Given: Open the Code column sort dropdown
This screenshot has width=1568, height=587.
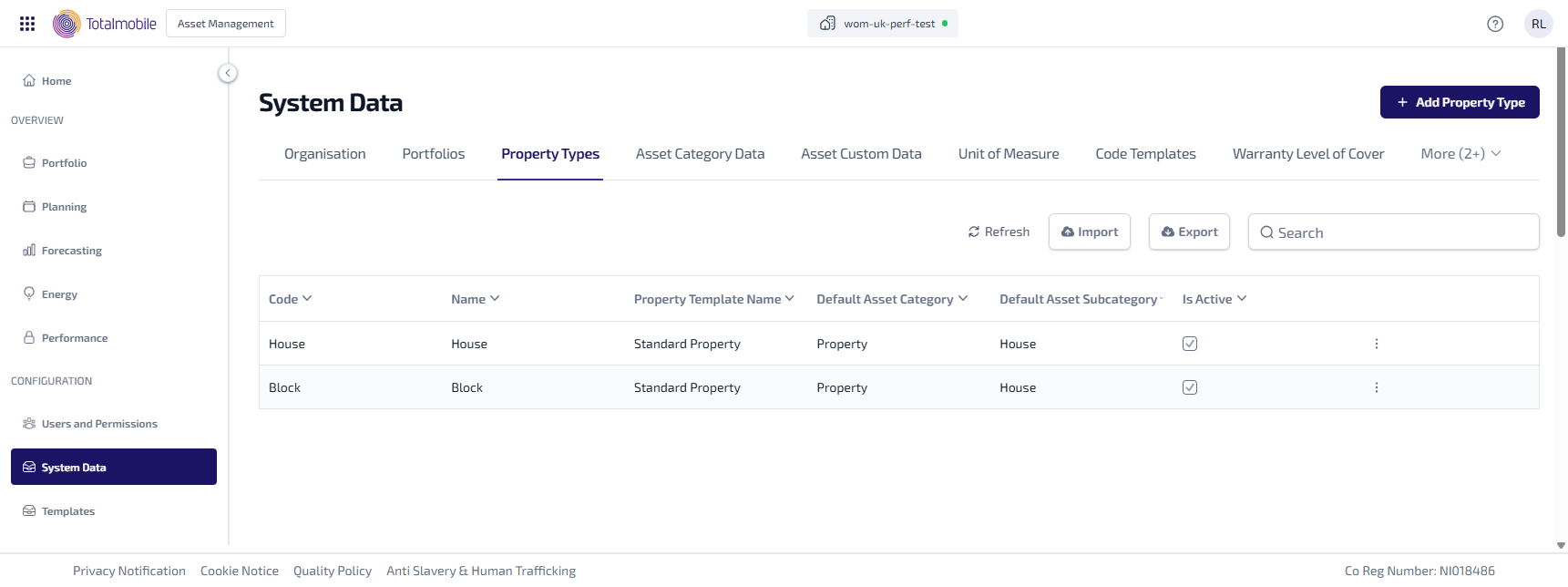Looking at the screenshot, I should tap(307, 299).
